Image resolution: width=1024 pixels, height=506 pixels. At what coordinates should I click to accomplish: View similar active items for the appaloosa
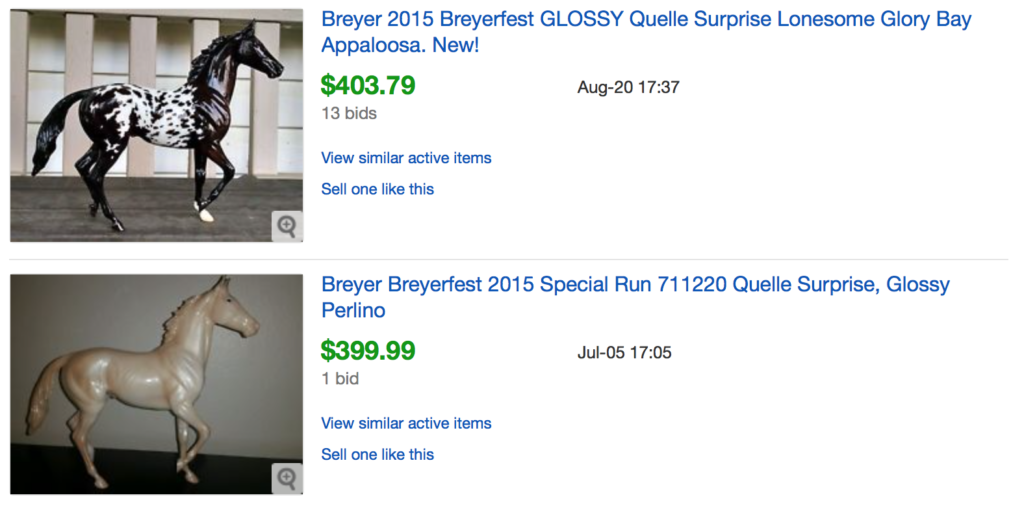pyautogui.click(x=406, y=158)
